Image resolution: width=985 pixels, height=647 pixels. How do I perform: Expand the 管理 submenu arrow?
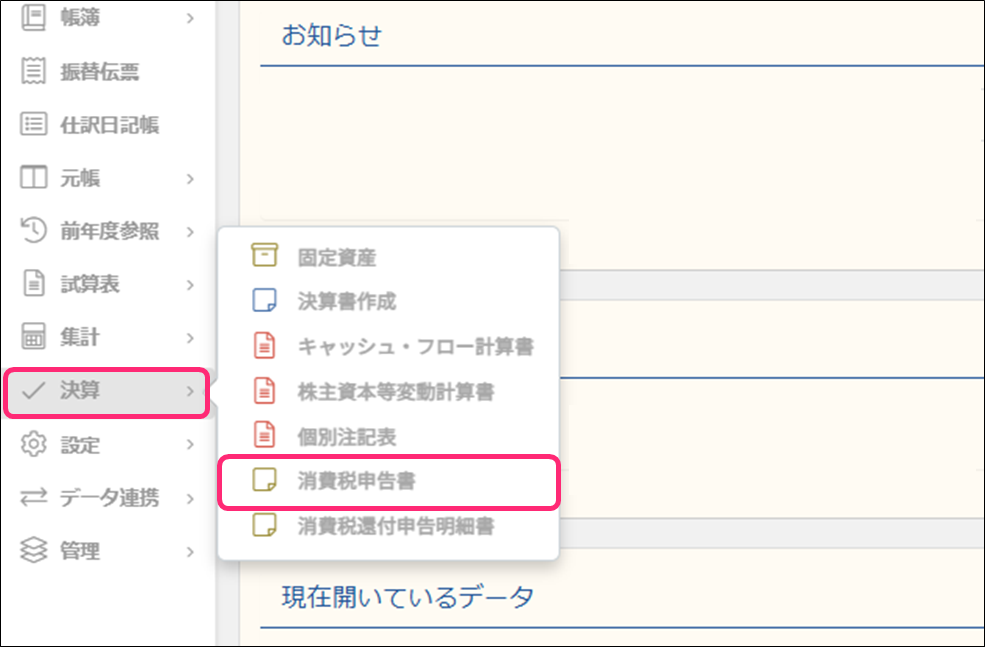point(190,551)
